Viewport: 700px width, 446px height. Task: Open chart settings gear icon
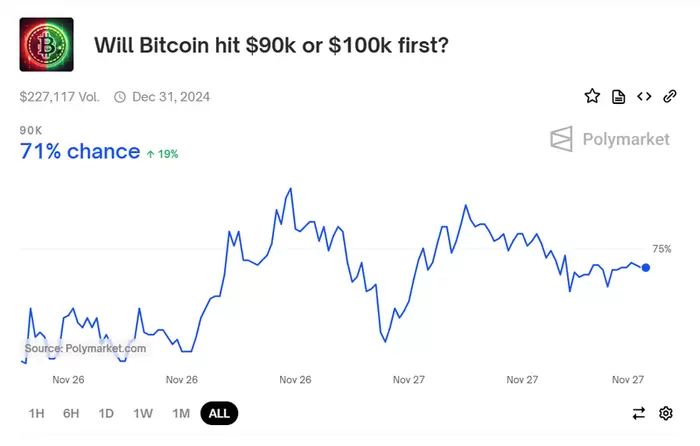click(x=666, y=413)
